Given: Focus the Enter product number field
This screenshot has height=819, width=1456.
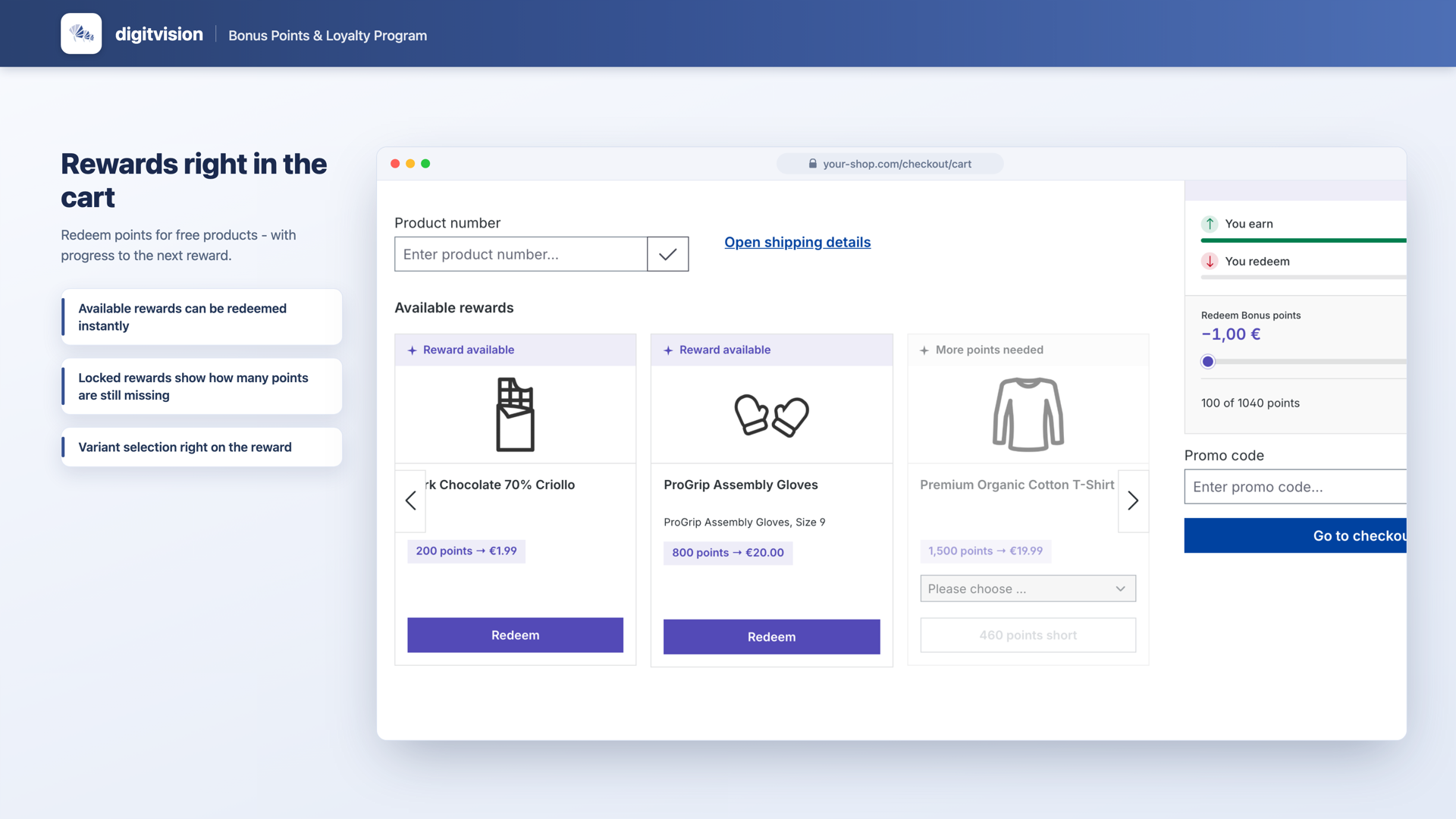Looking at the screenshot, I should click(x=521, y=254).
